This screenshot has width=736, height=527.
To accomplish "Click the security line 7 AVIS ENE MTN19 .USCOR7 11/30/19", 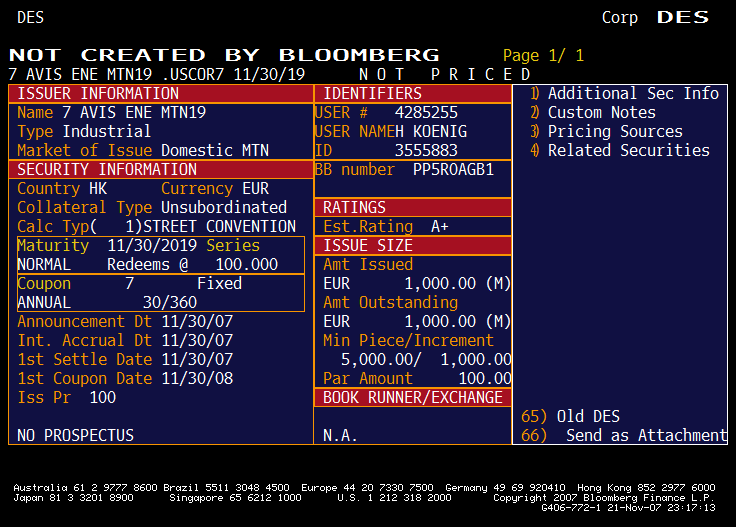I will (157, 75).
